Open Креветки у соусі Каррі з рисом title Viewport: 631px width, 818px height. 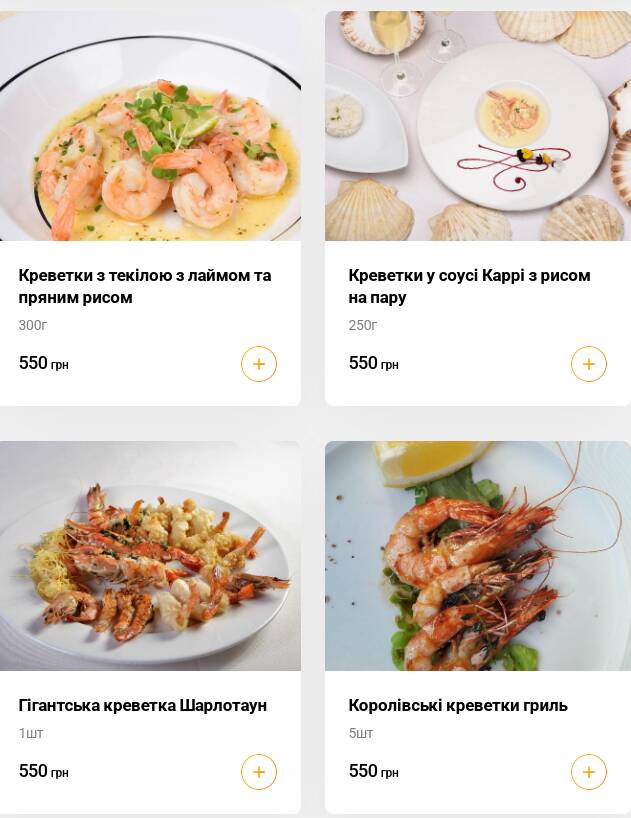469,286
